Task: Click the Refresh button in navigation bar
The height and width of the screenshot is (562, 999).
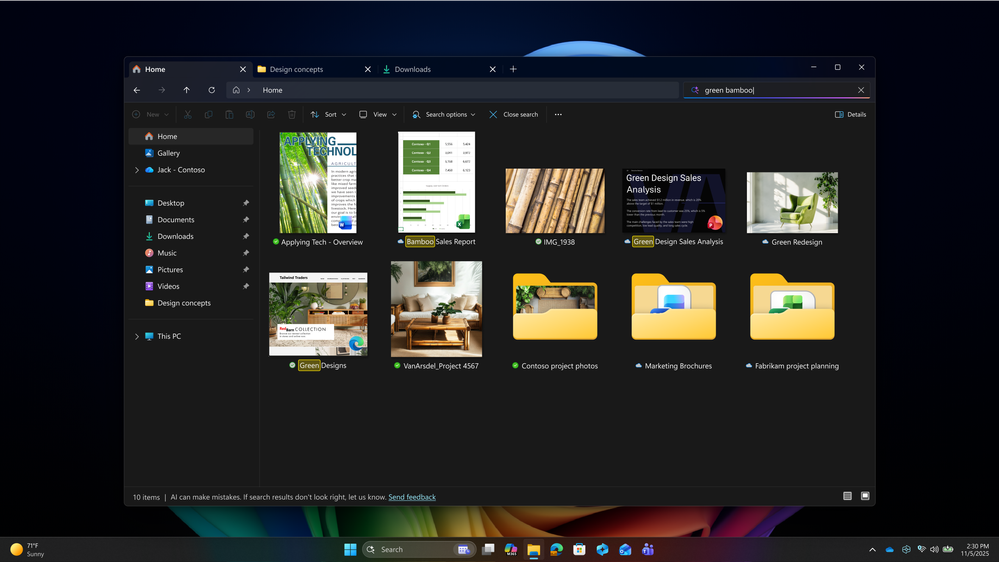Action: click(x=211, y=90)
